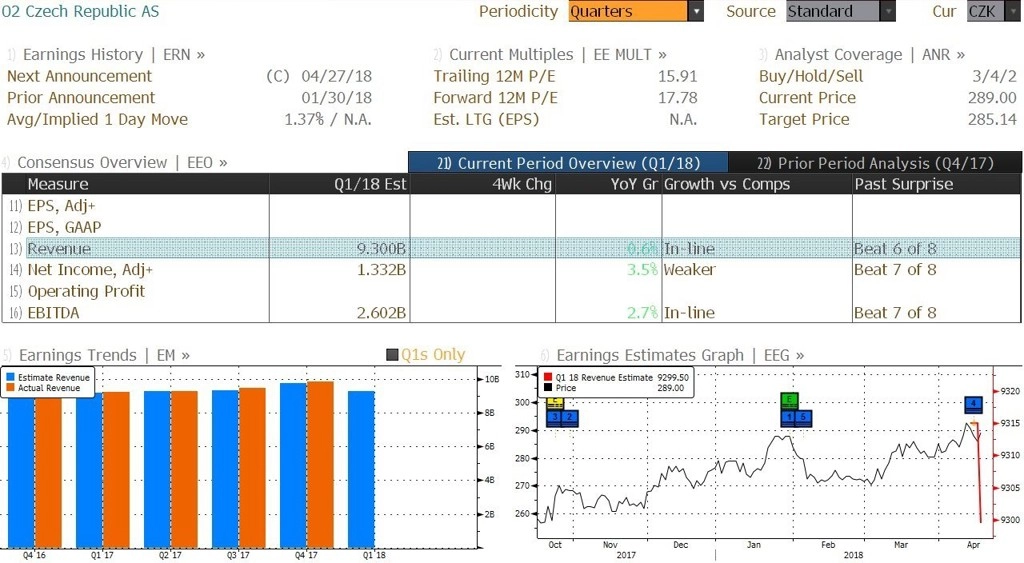
Task: Click the Q4 17 actual revenue orange bar
Action: tap(320, 464)
